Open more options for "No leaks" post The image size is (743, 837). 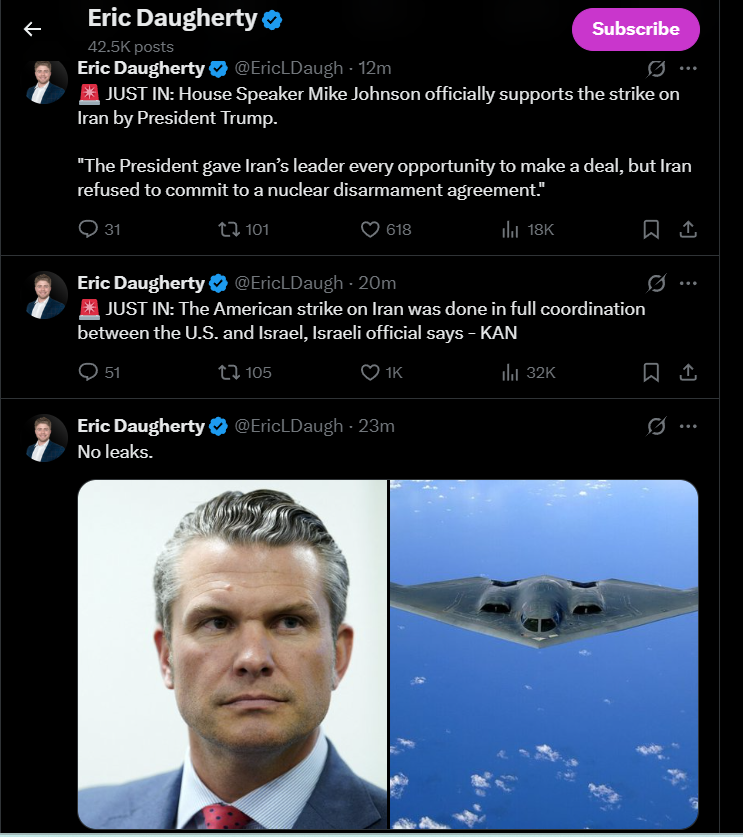[x=688, y=425]
